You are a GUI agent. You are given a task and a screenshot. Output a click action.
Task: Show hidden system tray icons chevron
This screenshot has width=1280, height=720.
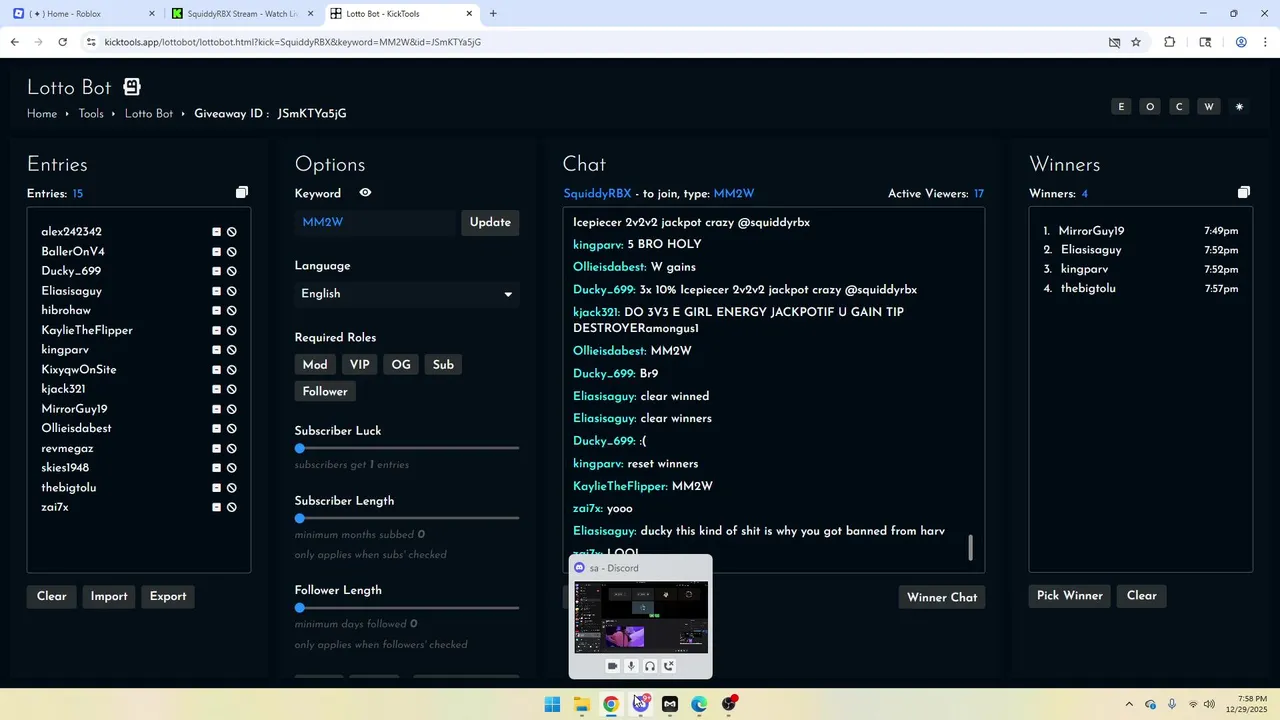pyautogui.click(x=1129, y=704)
